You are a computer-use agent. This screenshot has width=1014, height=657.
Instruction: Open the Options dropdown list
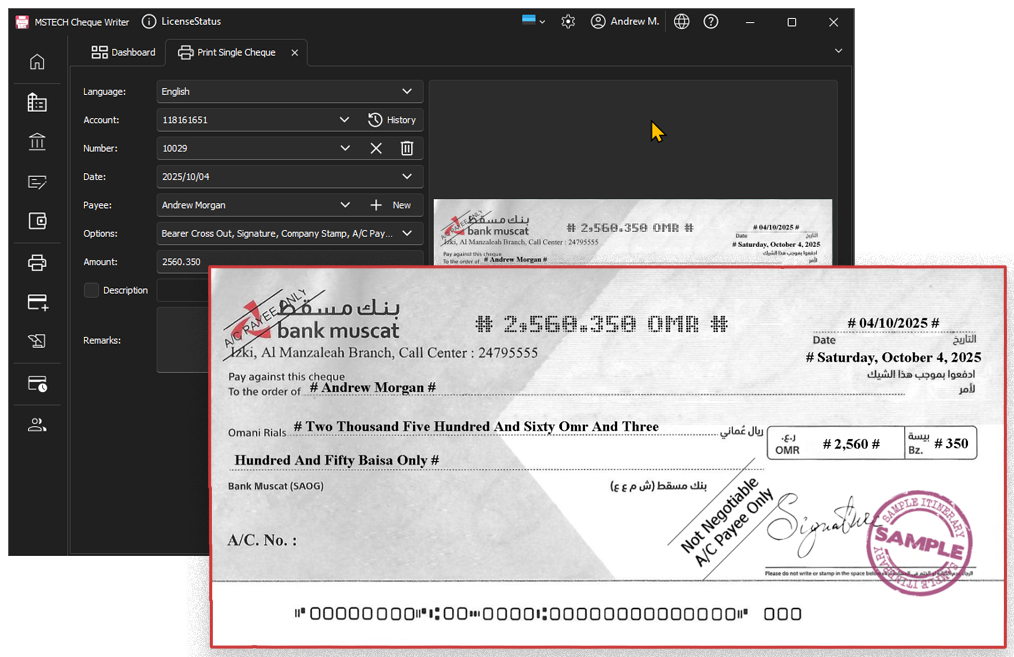(x=406, y=233)
